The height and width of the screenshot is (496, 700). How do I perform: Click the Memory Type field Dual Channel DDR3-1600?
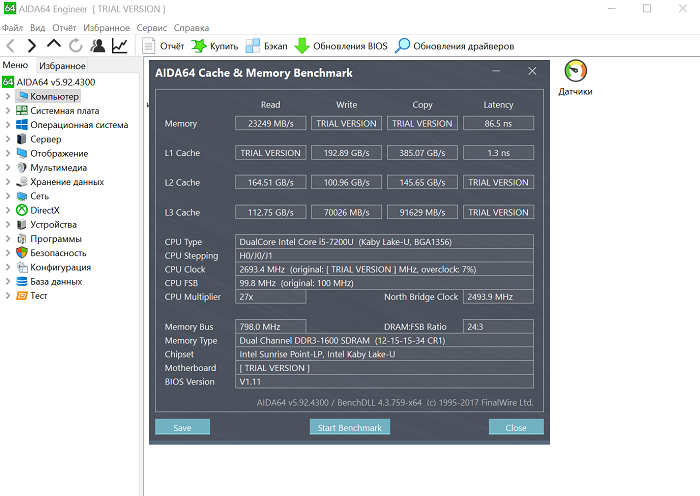coord(384,340)
